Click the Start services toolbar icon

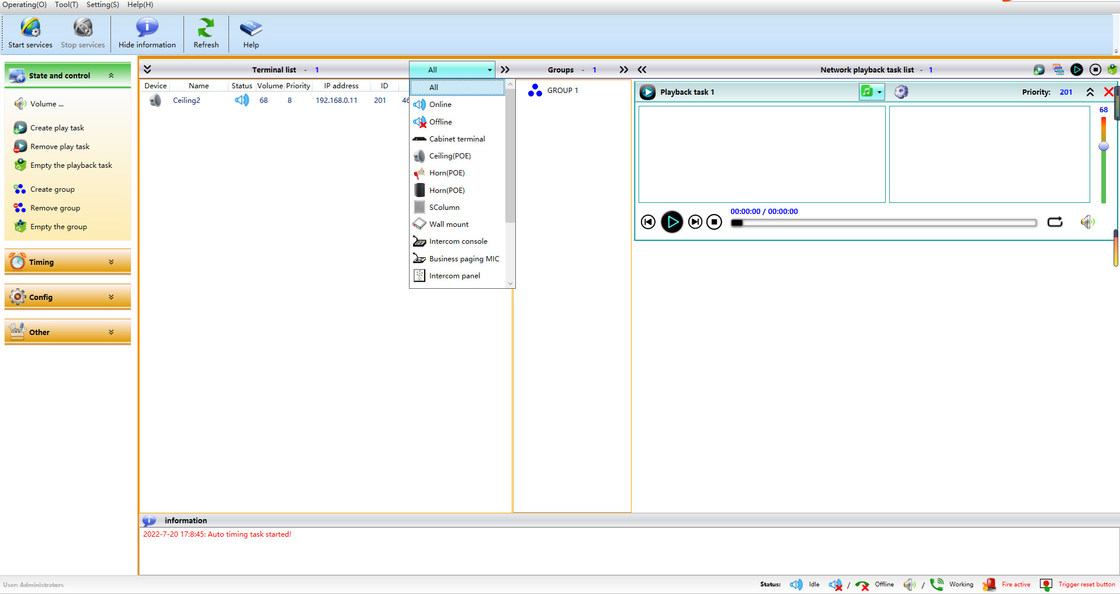(30, 33)
